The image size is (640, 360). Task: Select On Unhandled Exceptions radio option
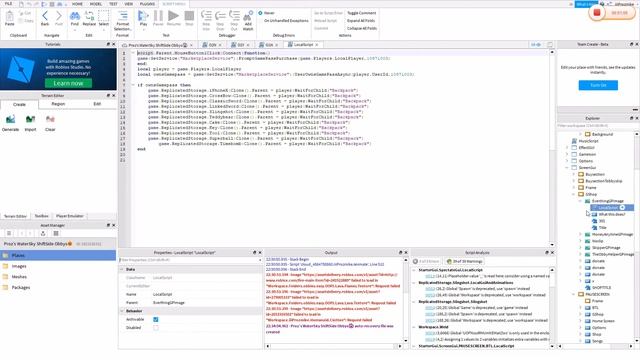[x=260, y=20]
